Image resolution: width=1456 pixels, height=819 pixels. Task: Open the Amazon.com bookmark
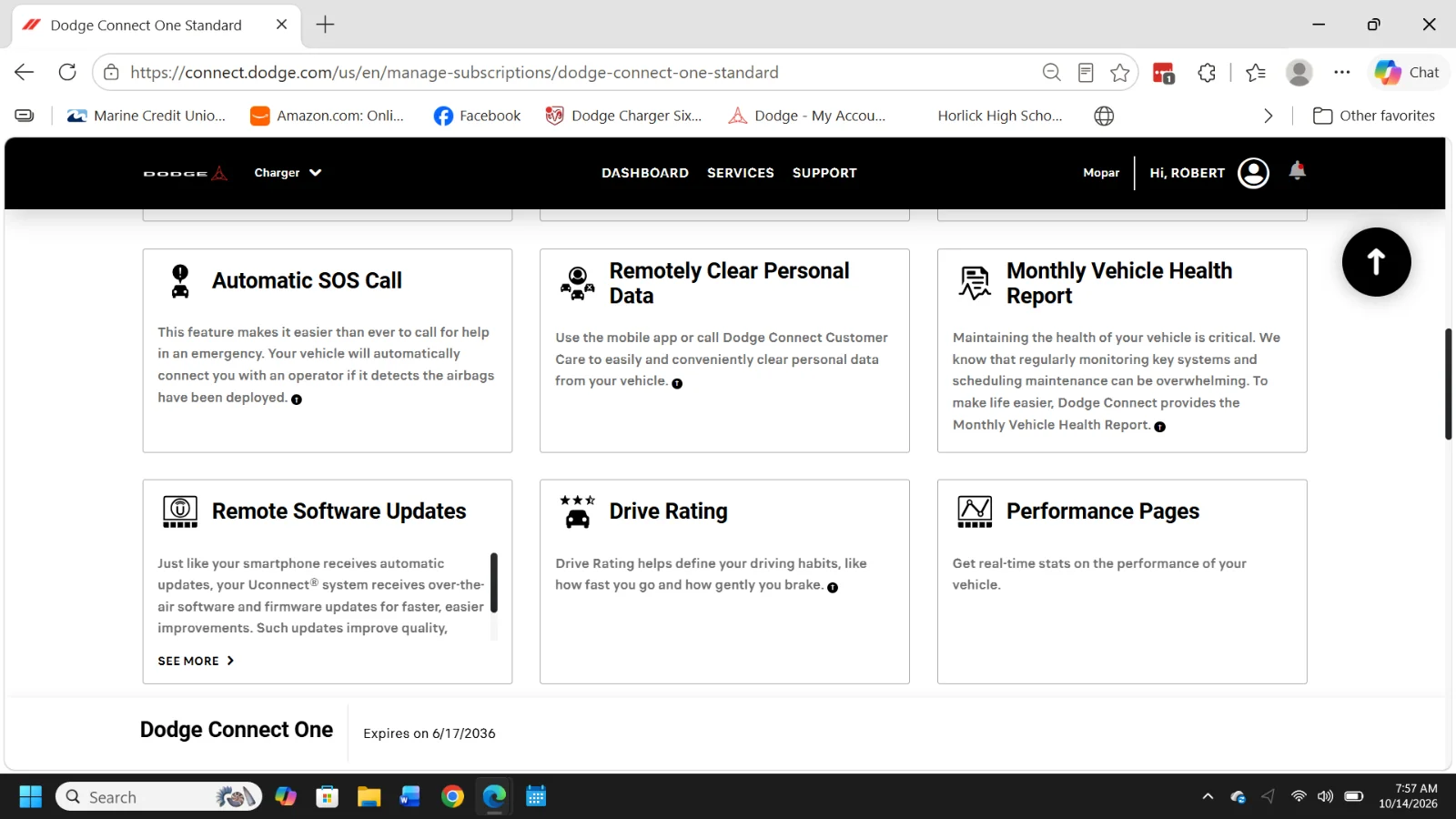[x=327, y=116]
